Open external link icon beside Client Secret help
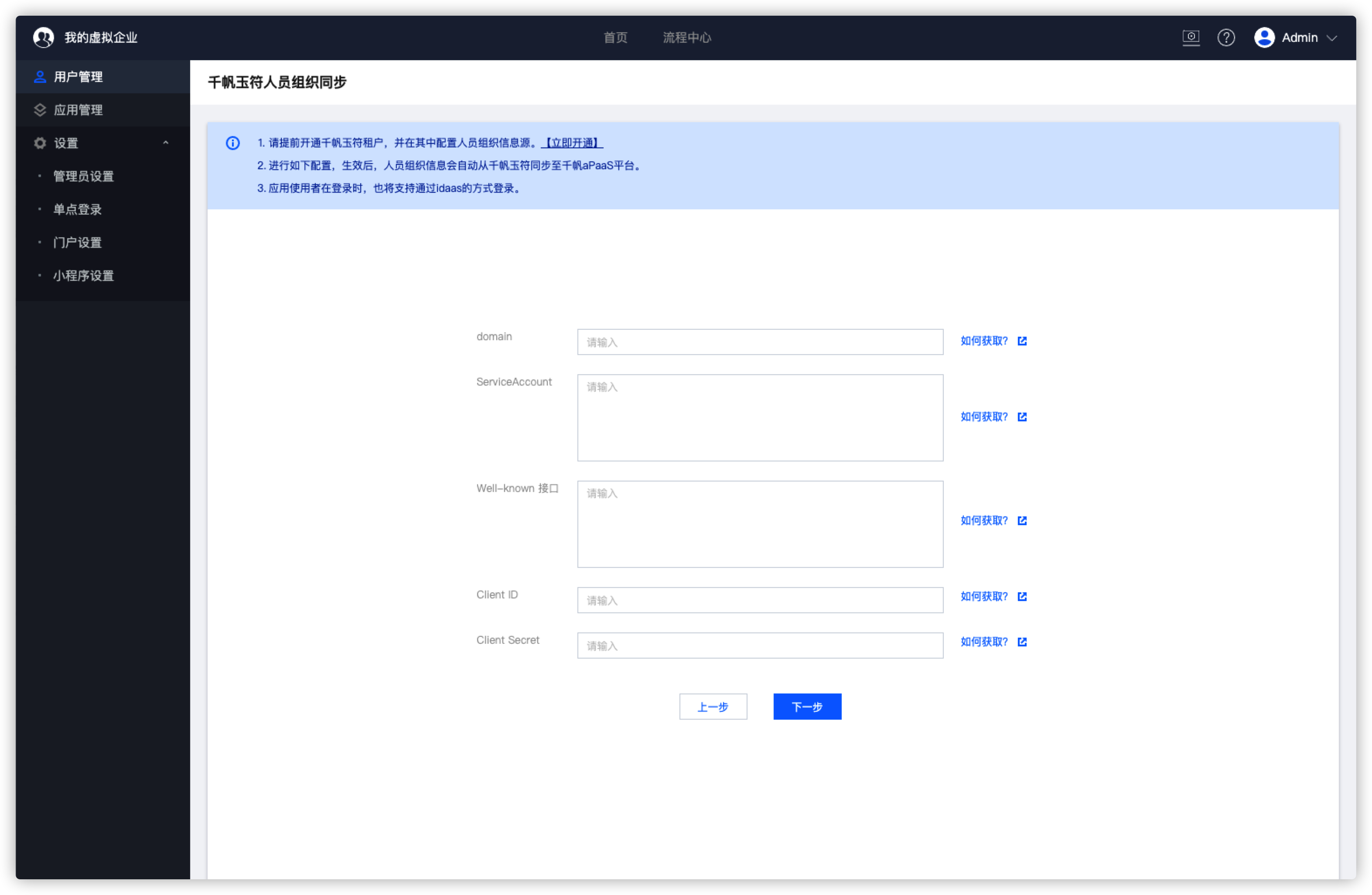The width and height of the screenshot is (1372, 895). tap(1021, 641)
